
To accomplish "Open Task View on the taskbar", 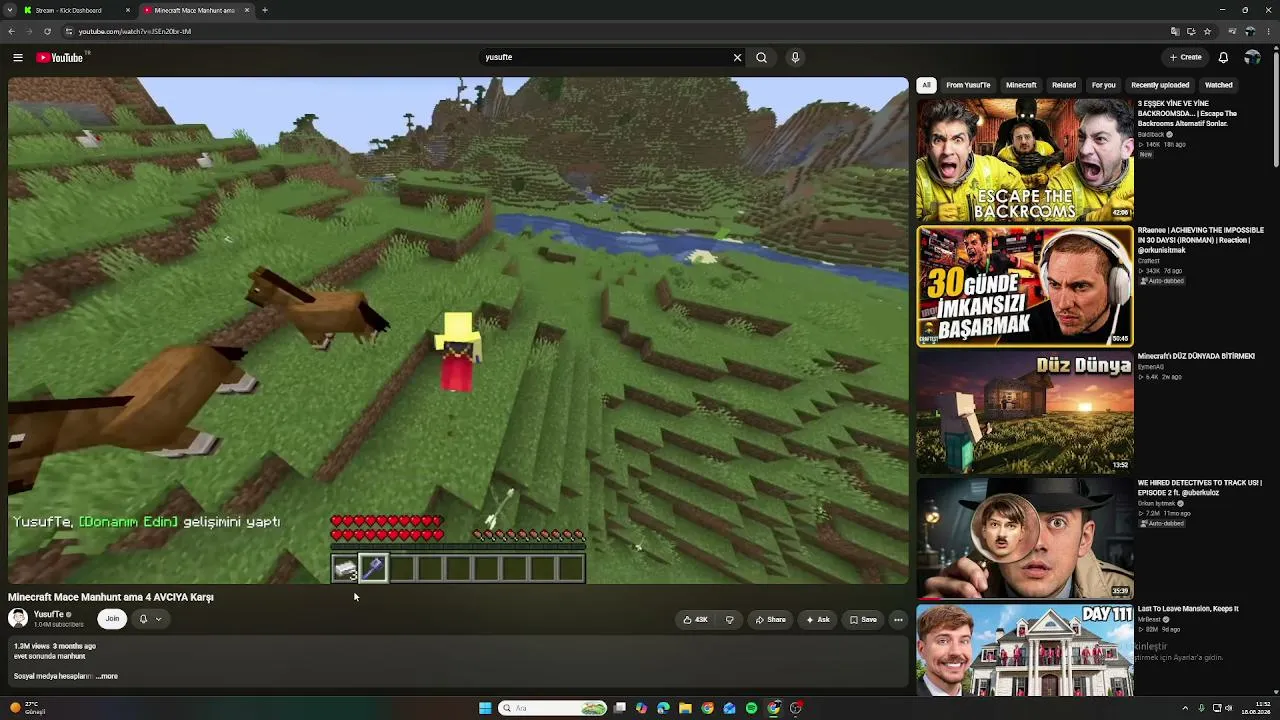I will click(620, 708).
